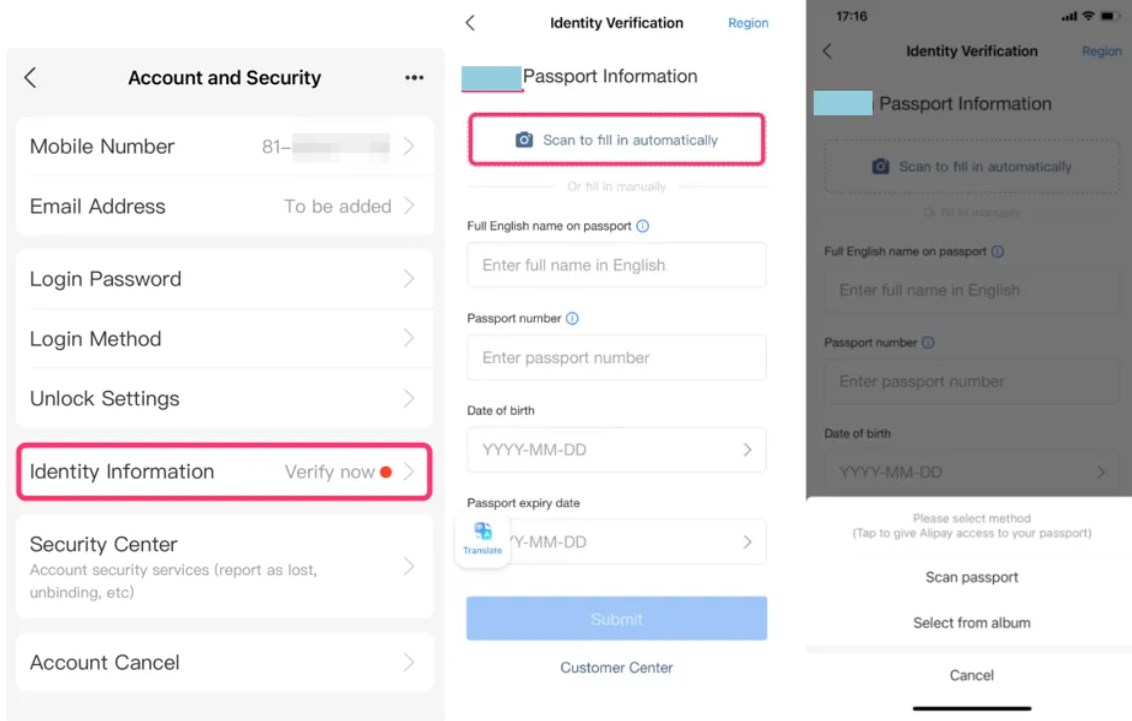Tap the floating Translate icon
Viewport: 1132px width, 721px height.
(x=482, y=538)
